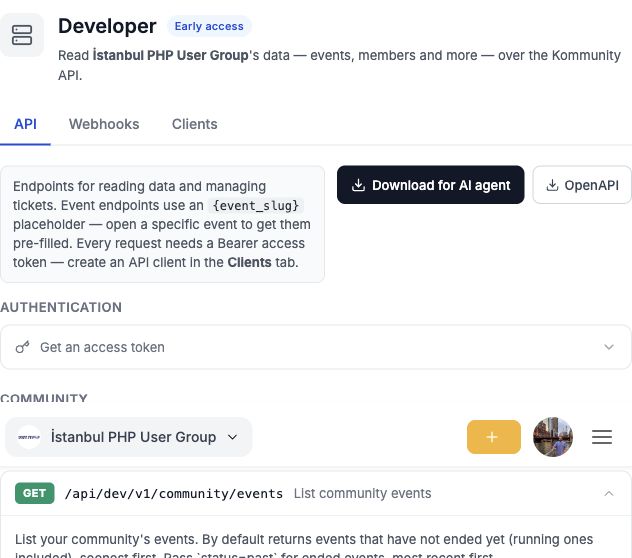Click Download for AI agent button

430,185
